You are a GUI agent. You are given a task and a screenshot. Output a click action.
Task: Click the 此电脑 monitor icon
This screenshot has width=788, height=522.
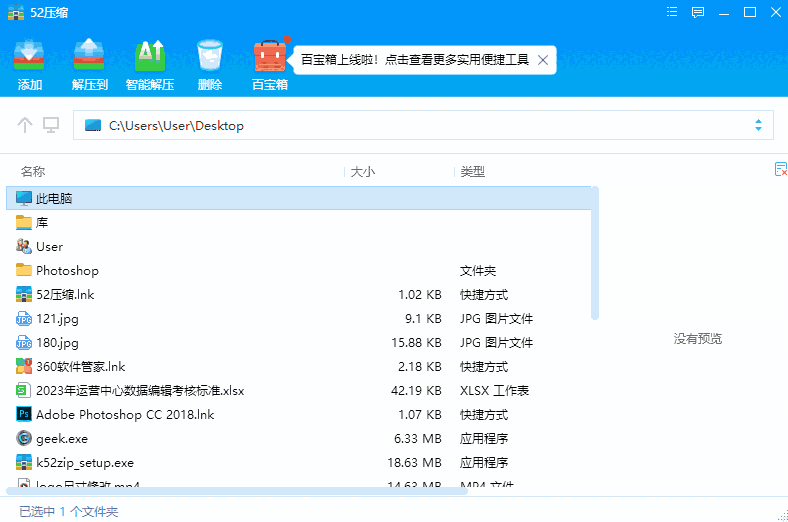coord(24,198)
